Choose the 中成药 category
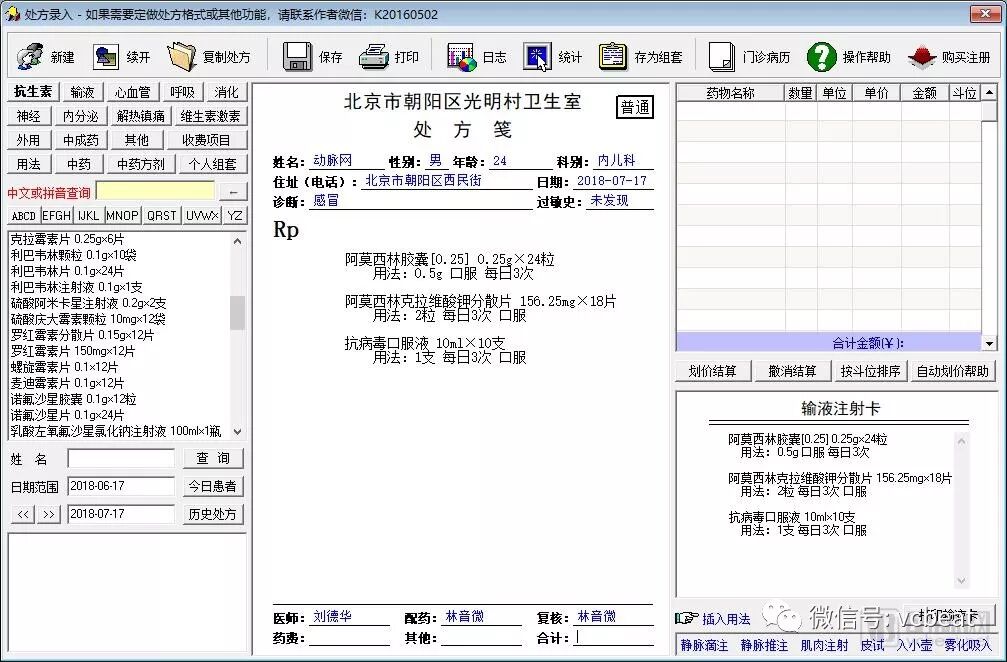This screenshot has height=662, width=1007. click(x=80, y=140)
